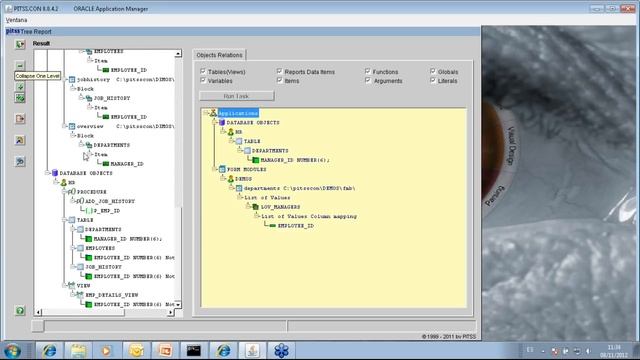Screen dimensions: 640x360
Task: Open the media player taskbar icon
Action: click(107, 351)
